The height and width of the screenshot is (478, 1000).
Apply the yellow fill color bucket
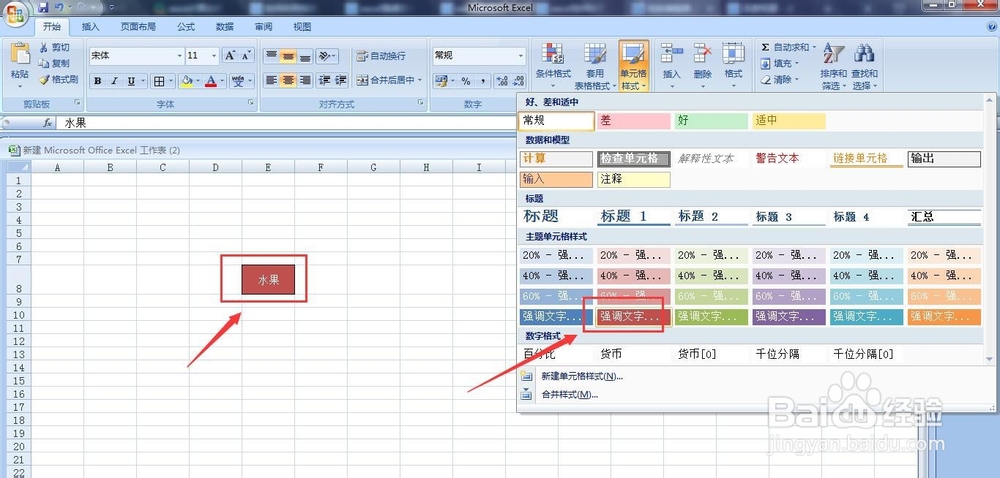point(187,81)
